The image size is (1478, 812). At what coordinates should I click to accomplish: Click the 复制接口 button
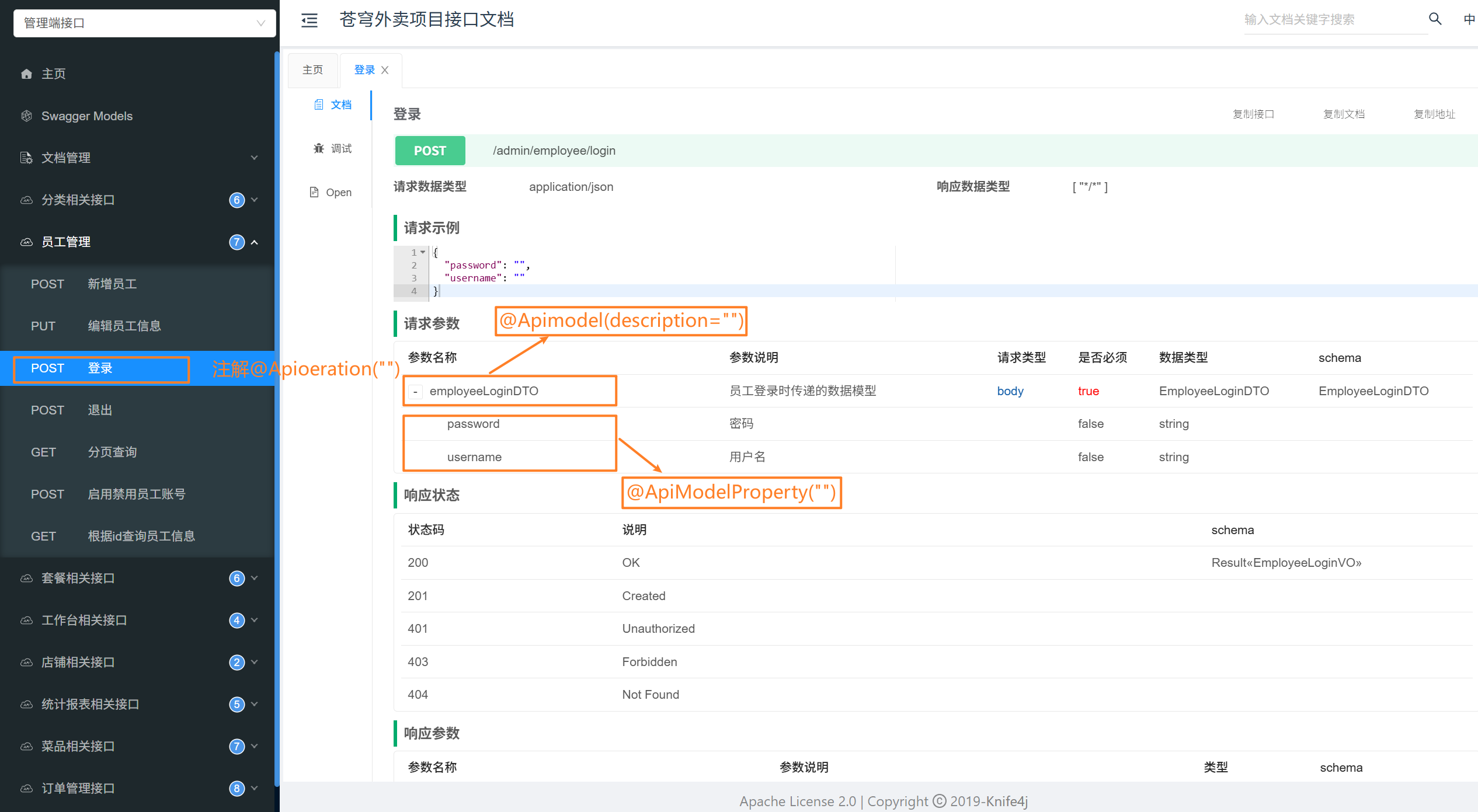tap(1253, 114)
